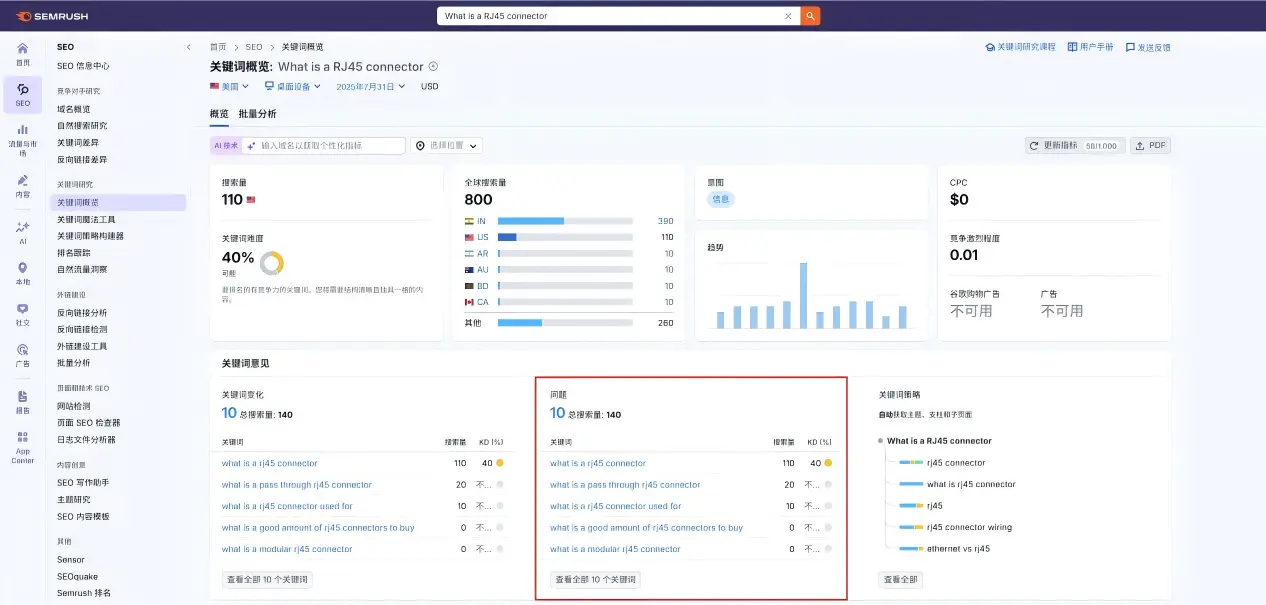The height and width of the screenshot is (605, 1266).
Task: Open 域名概览 in sidebar
Action: click(74, 109)
